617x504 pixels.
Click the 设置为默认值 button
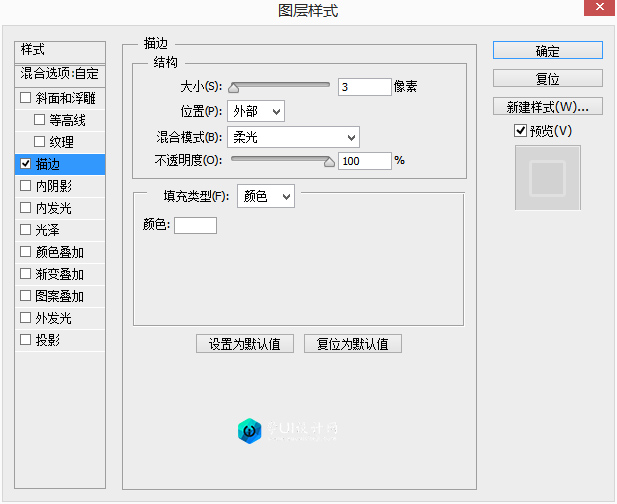[x=245, y=344]
